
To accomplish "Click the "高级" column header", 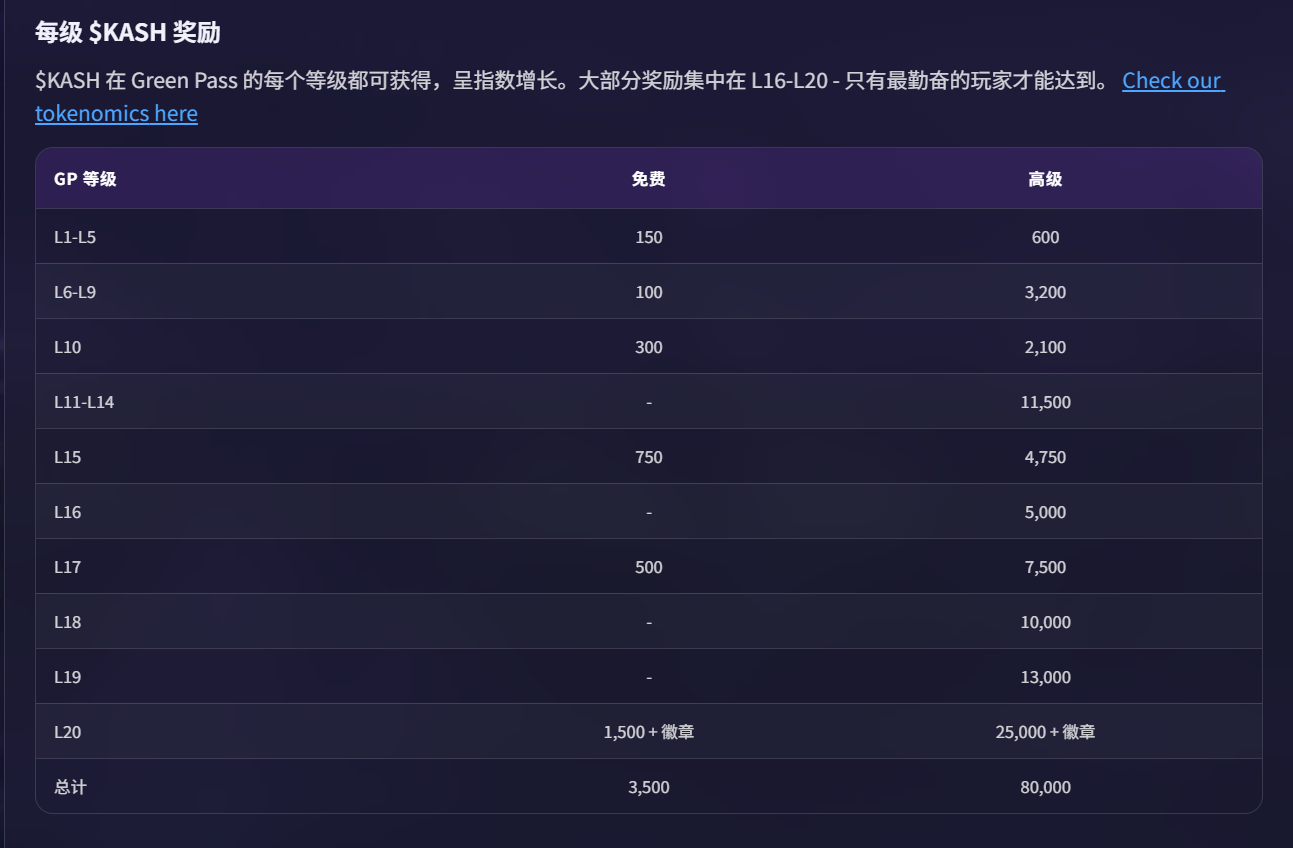I will [x=1045, y=179].
